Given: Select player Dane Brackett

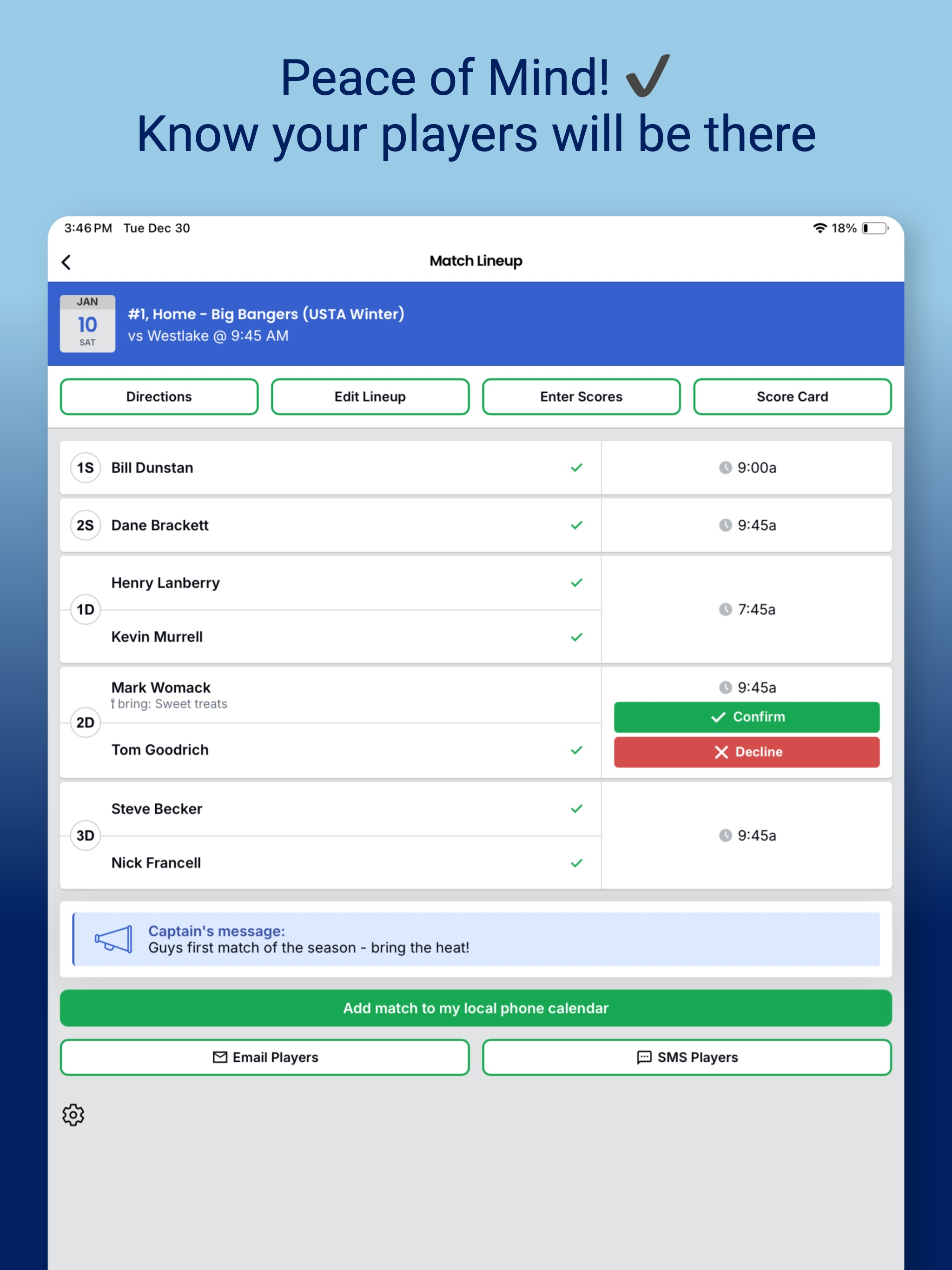Looking at the screenshot, I should tap(159, 525).
